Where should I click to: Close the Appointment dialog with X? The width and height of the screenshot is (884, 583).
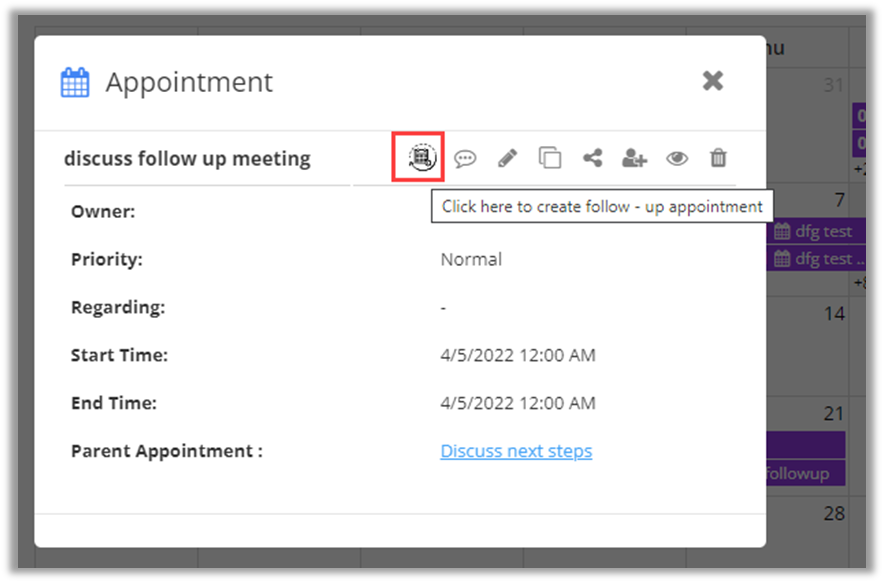click(712, 81)
